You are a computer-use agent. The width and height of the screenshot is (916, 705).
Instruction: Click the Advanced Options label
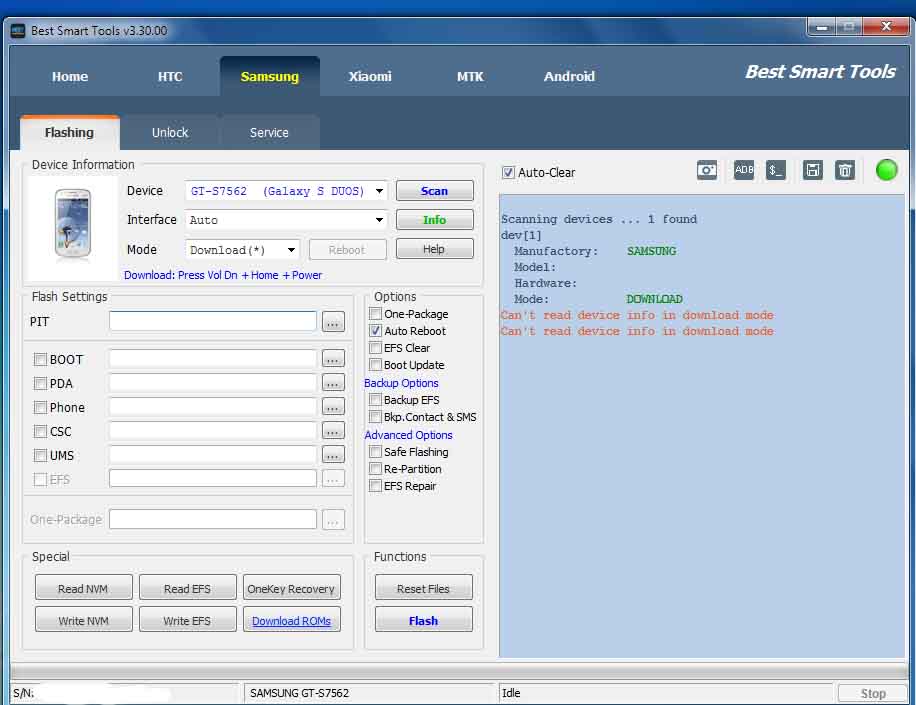[x=408, y=435]
